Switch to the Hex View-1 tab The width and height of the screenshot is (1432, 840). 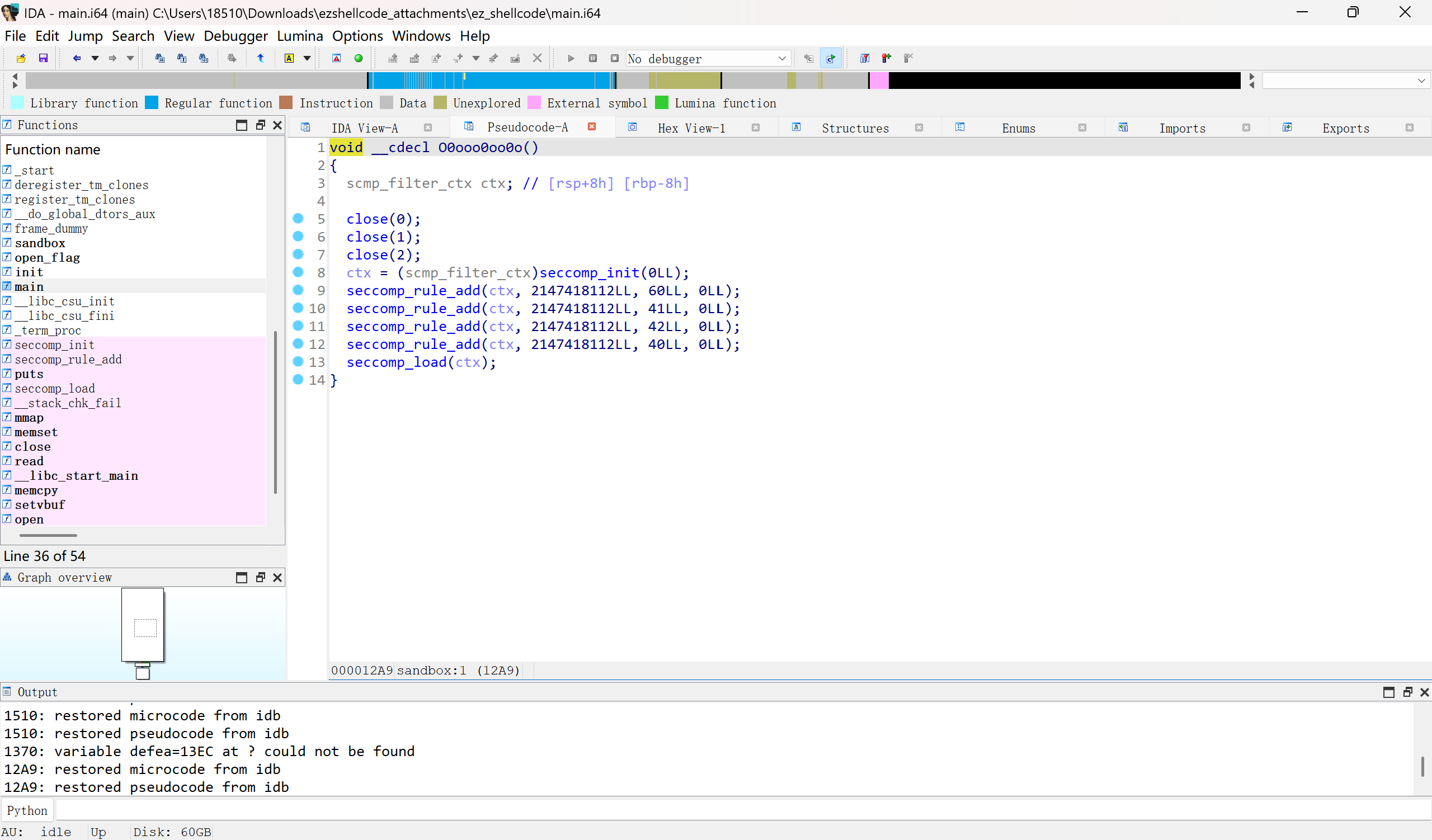point(691,128)
